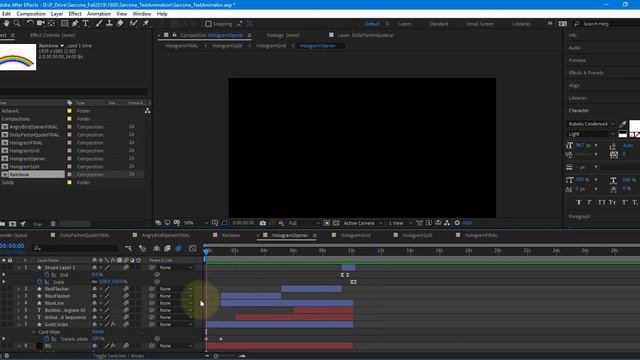Toggle the stopwatch for End property

pyautogui.click(x=47, y=275)
